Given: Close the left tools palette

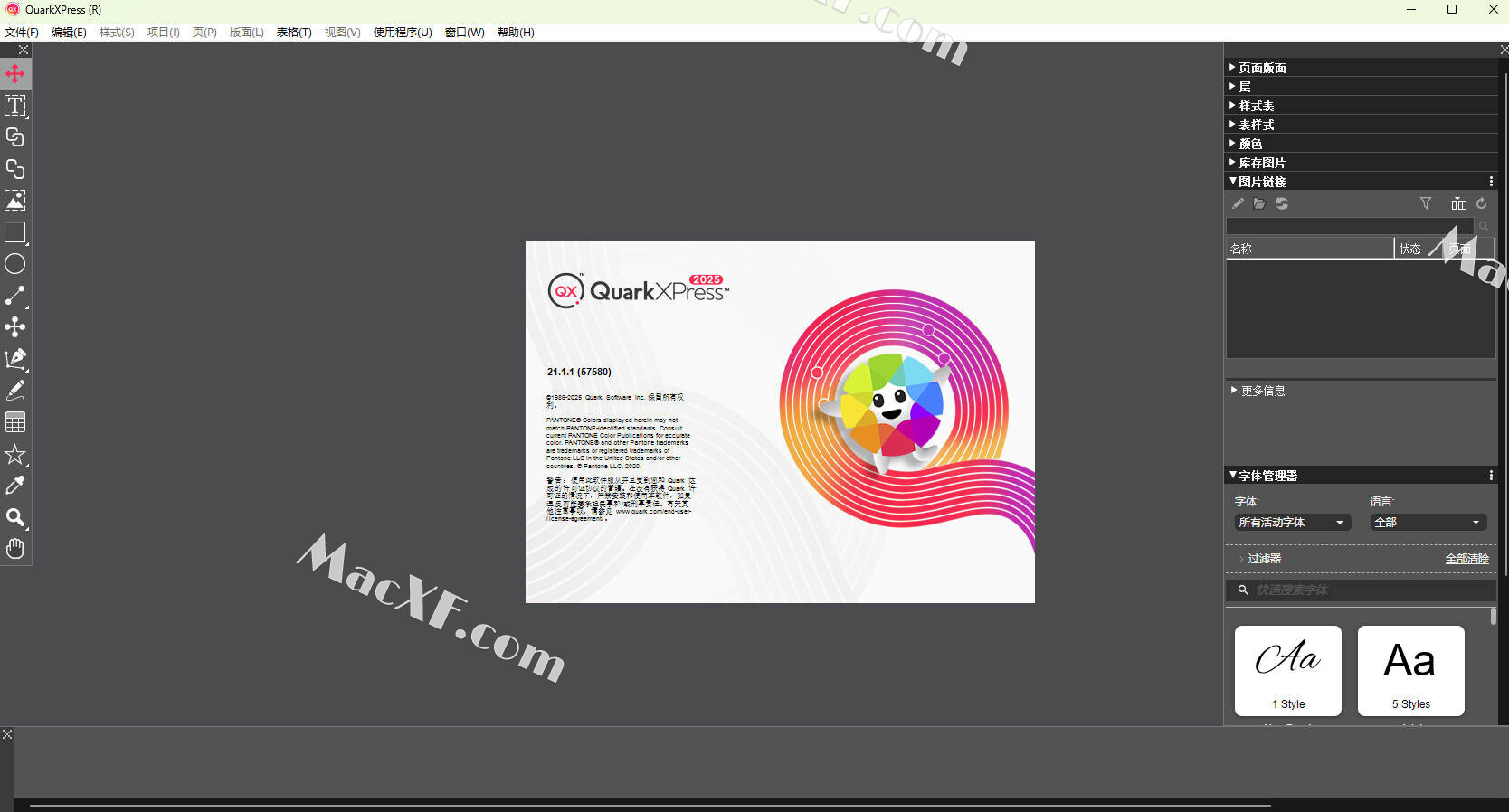Looking at the screenshot, I should click(x=24, y=50).
